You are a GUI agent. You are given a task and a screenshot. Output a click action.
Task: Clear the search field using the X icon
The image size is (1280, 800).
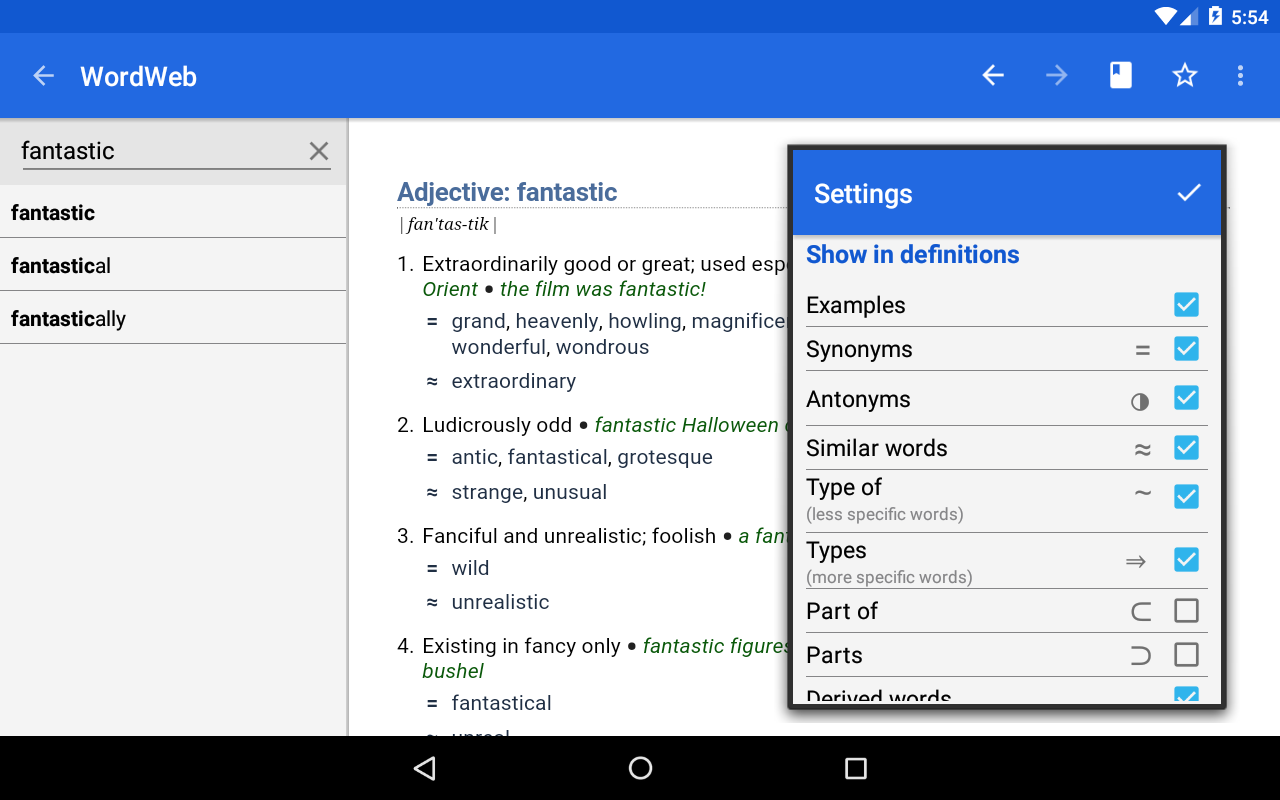tap(318, 151)
